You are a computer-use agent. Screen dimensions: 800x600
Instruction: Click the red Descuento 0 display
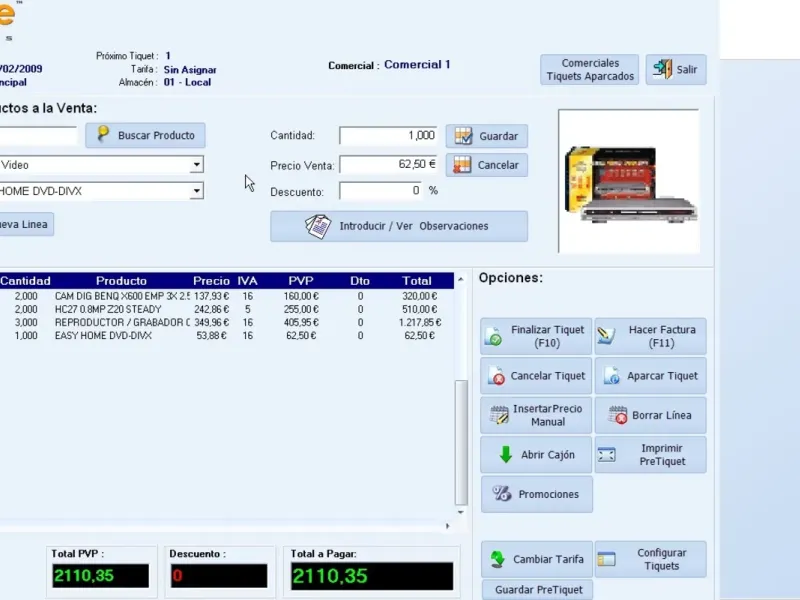point(219,576)
